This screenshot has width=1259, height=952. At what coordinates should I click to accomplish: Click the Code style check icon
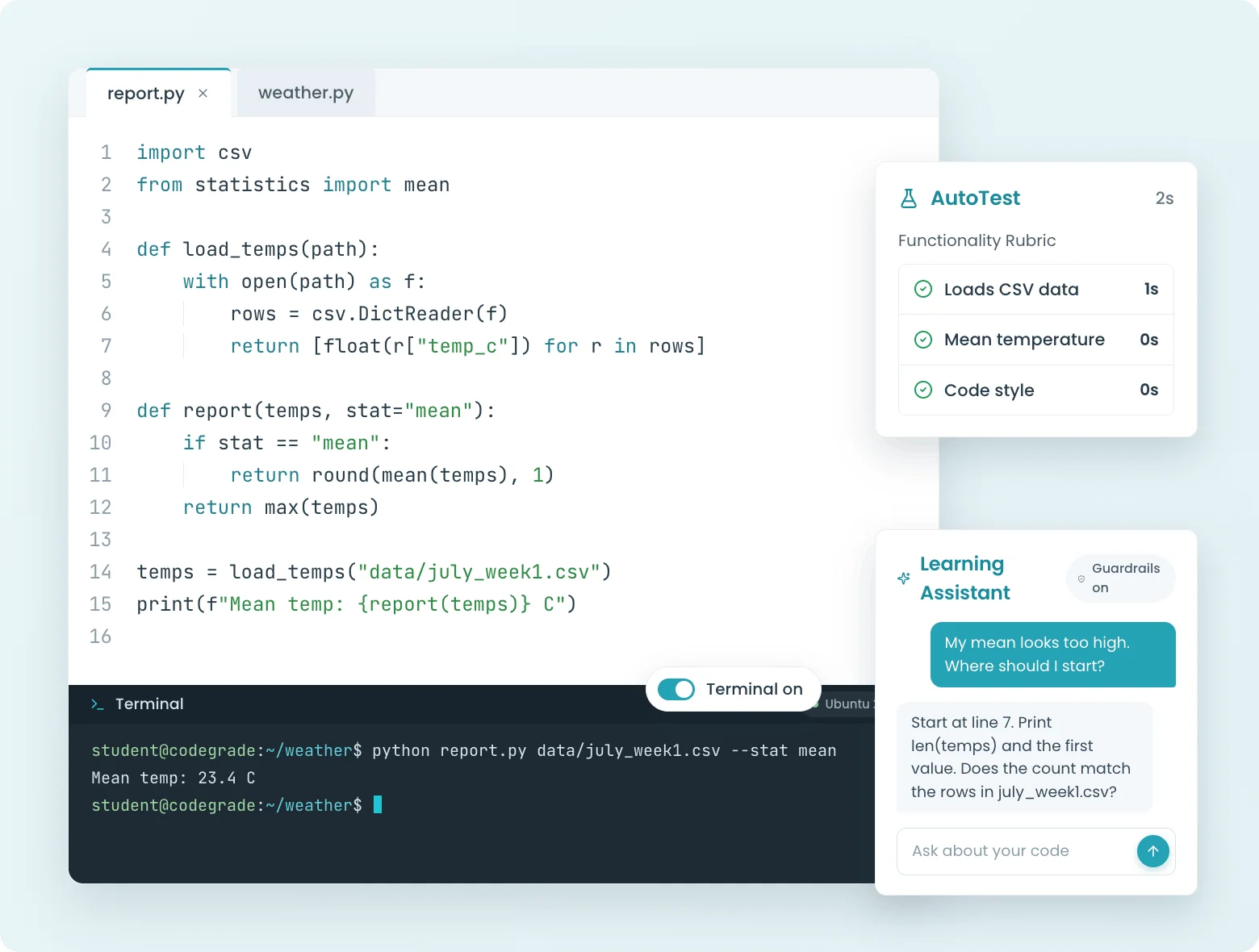(923, 390)
